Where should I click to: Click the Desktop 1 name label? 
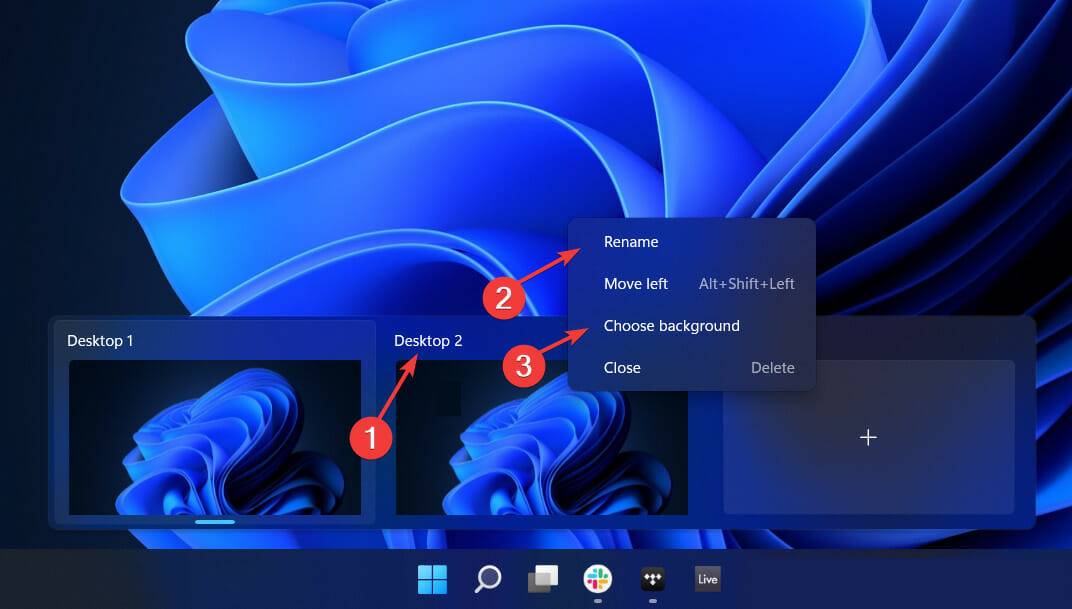click(100, 341)
